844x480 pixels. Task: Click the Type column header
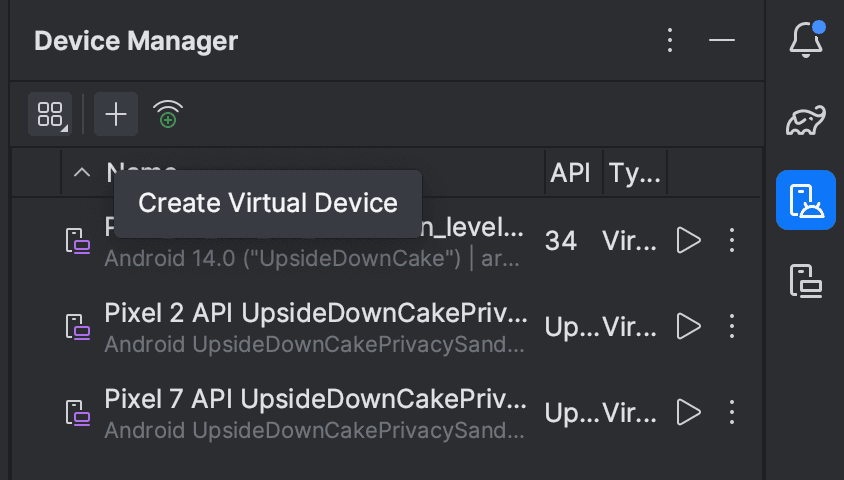(635, 173)
